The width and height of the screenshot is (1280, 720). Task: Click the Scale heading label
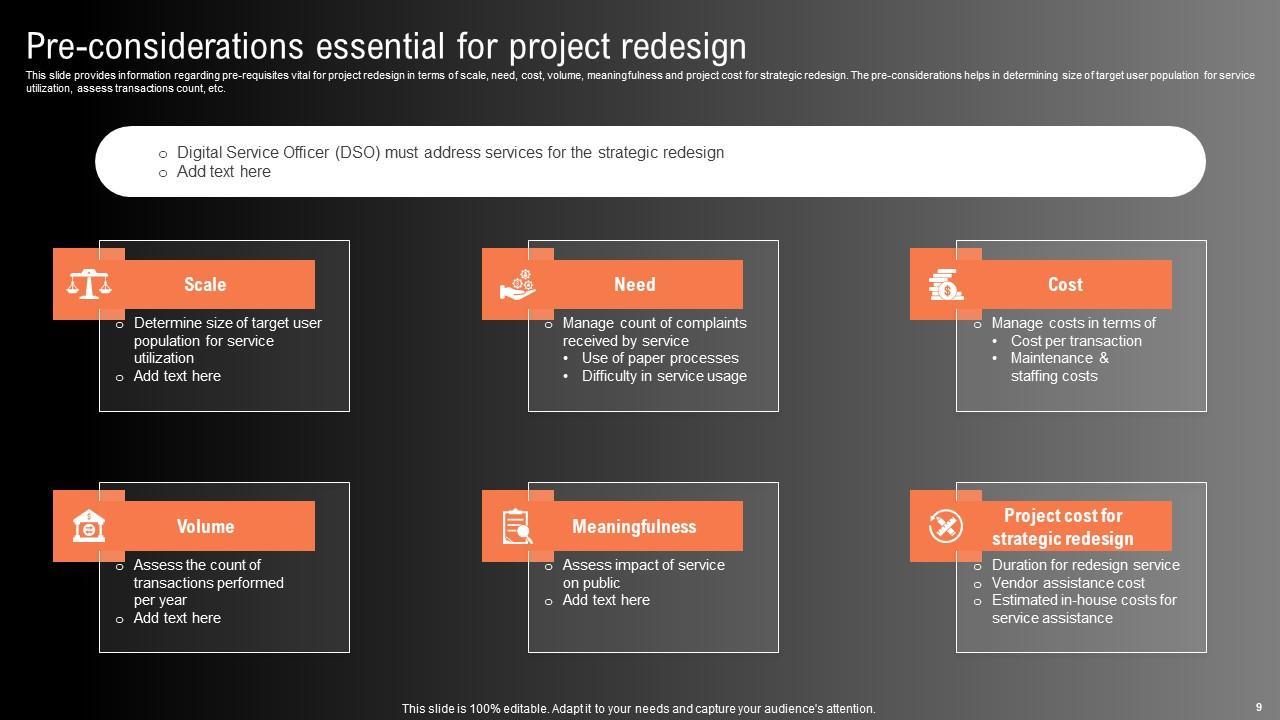(205, 285)
